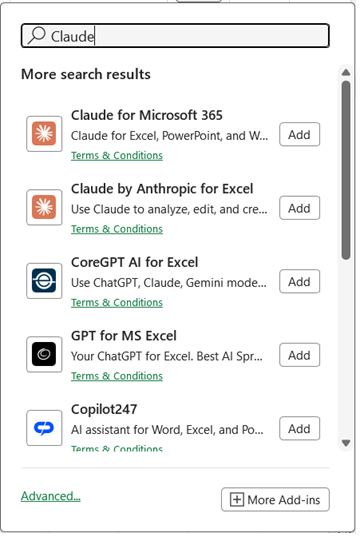362x539 pixels.
Task: Open Terms & Conditions under Copilot247
Action: coord(117,448)
